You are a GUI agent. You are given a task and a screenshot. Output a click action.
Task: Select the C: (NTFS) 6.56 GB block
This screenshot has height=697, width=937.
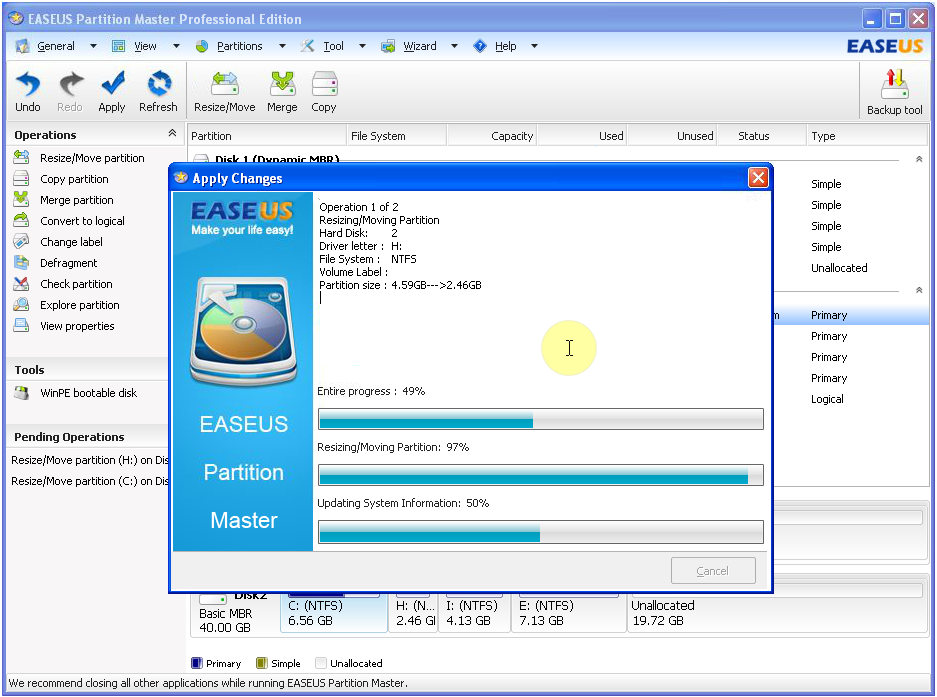click(333, 612)
